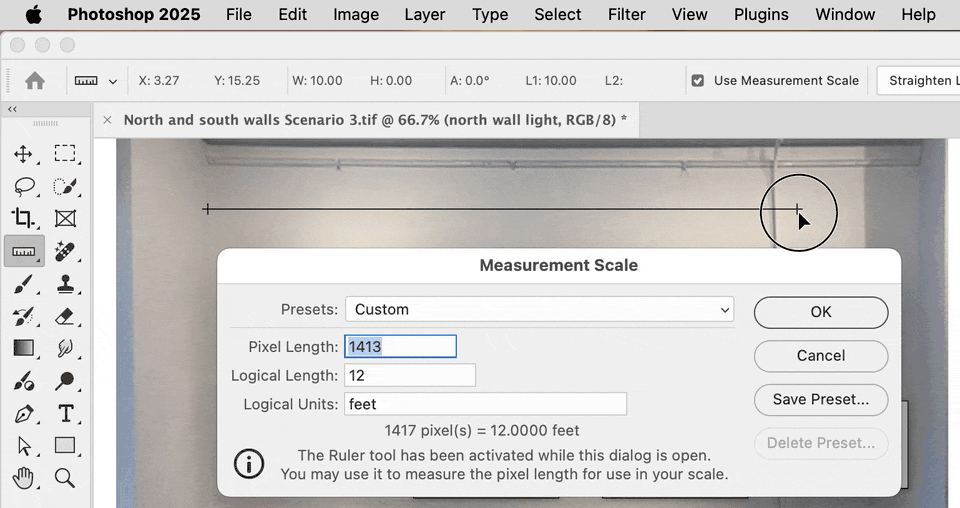Select the Rectangular Marquee tool
This screenshot has height=508, width=960.
coord(65,154)
